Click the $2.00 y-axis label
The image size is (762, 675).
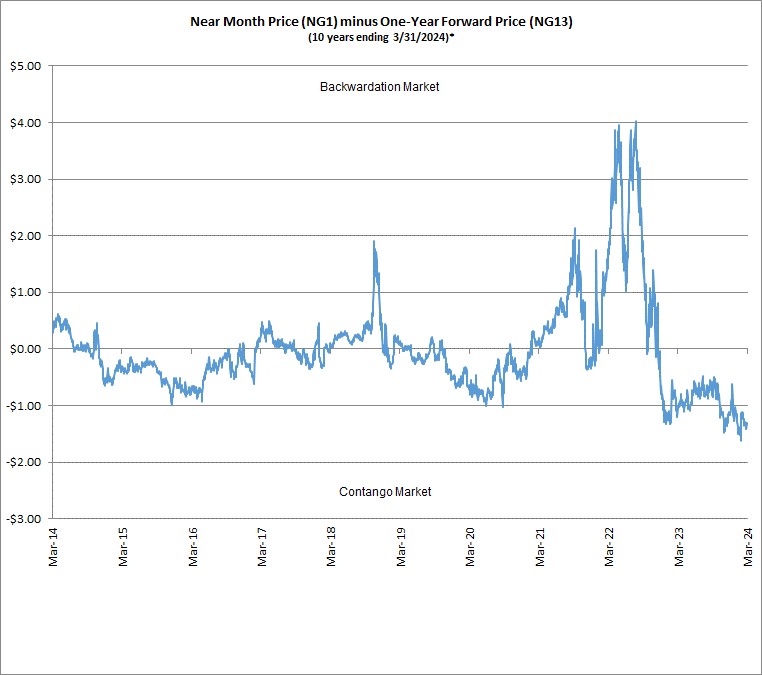pos(26,236)
